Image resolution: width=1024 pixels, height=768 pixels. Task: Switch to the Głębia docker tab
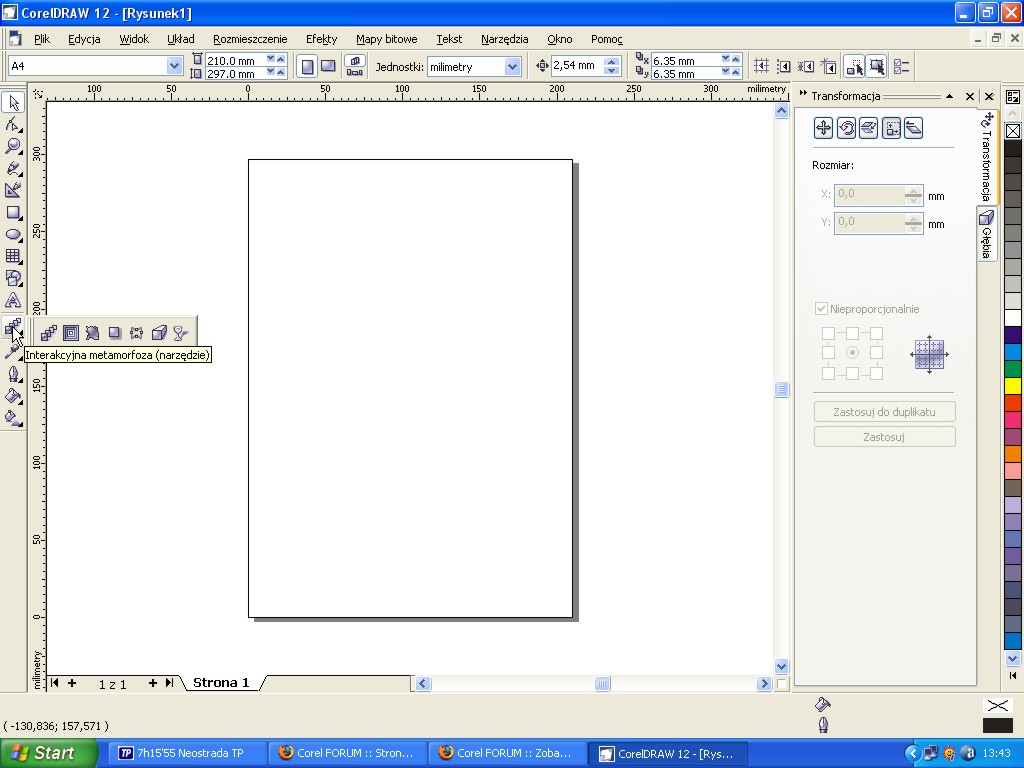(x=986, y=235)
